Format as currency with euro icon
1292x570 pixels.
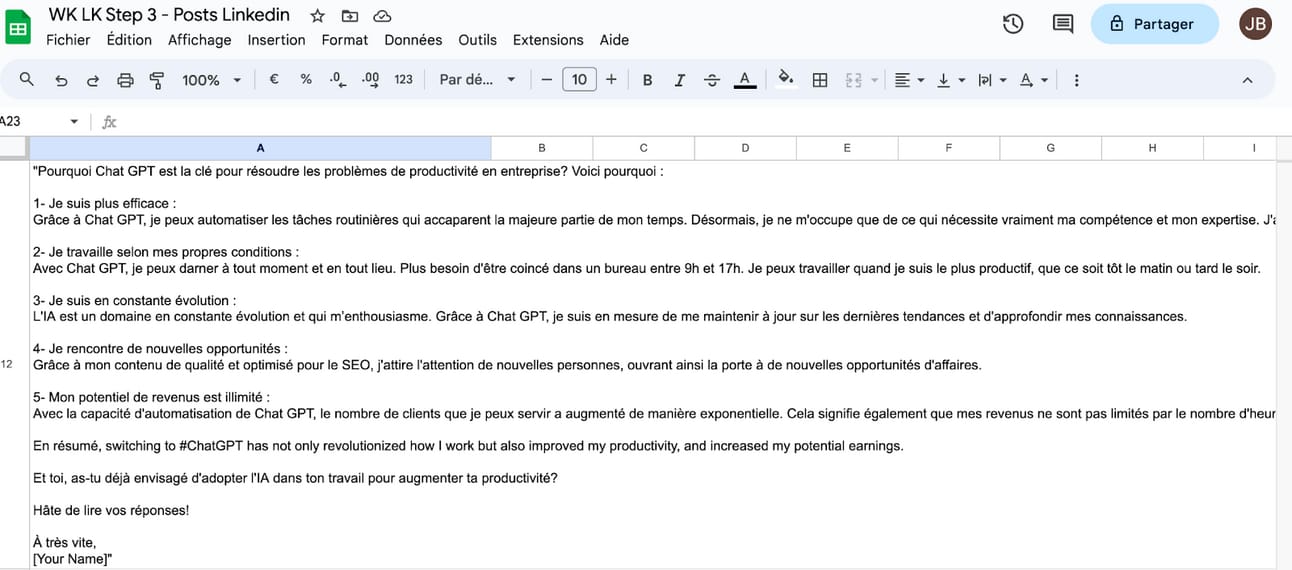[x=273, y=79]
